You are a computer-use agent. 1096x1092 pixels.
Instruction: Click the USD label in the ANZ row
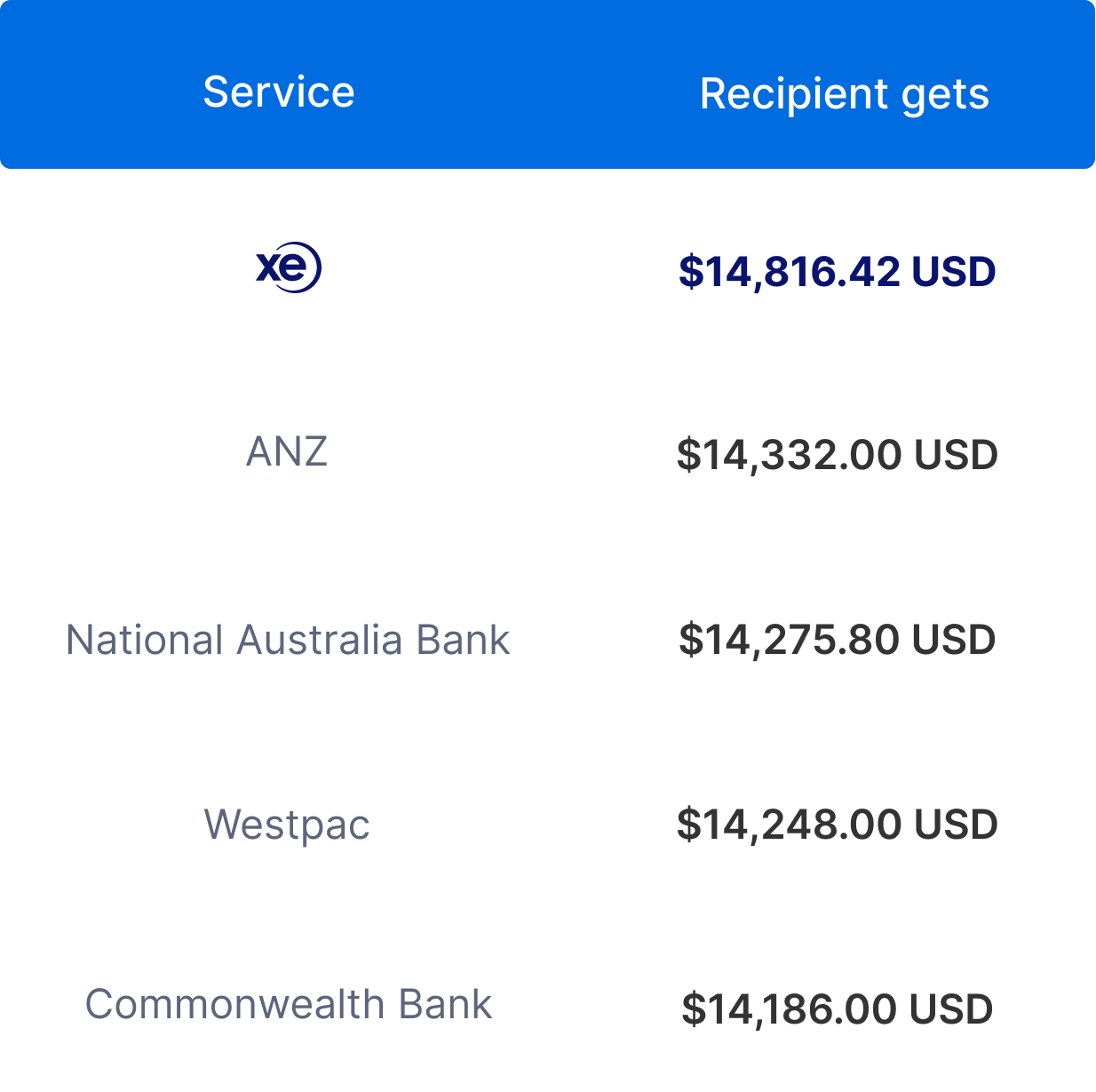tap(957, 455)
